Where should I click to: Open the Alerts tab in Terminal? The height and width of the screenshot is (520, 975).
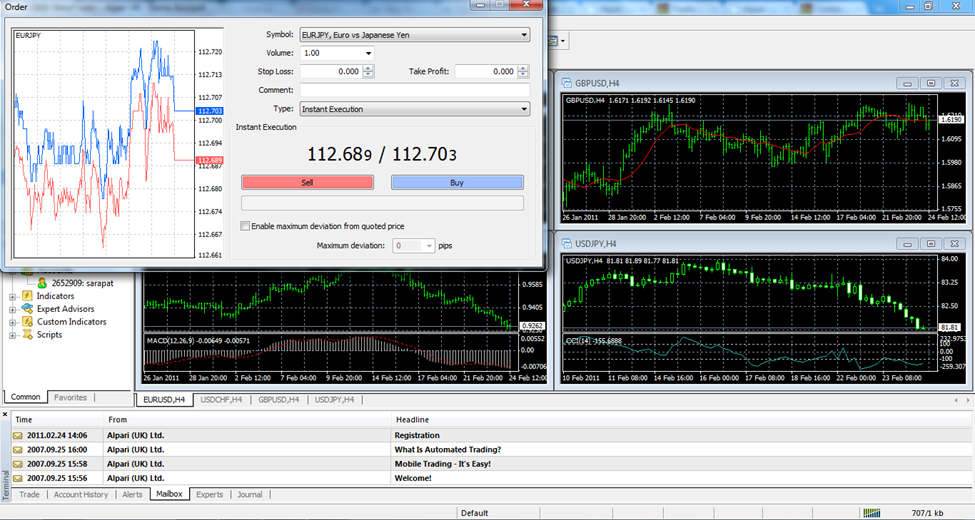(132, 494)
